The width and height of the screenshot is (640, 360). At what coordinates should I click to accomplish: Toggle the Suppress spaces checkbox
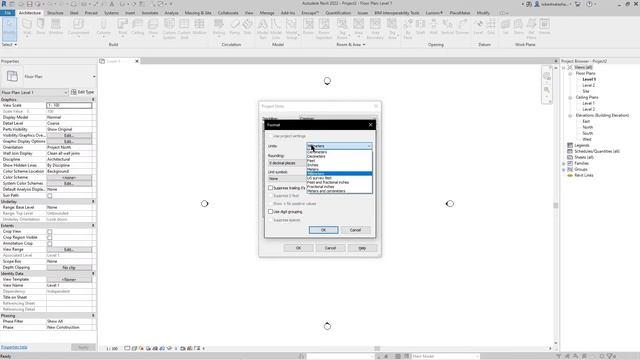(270, 220)
